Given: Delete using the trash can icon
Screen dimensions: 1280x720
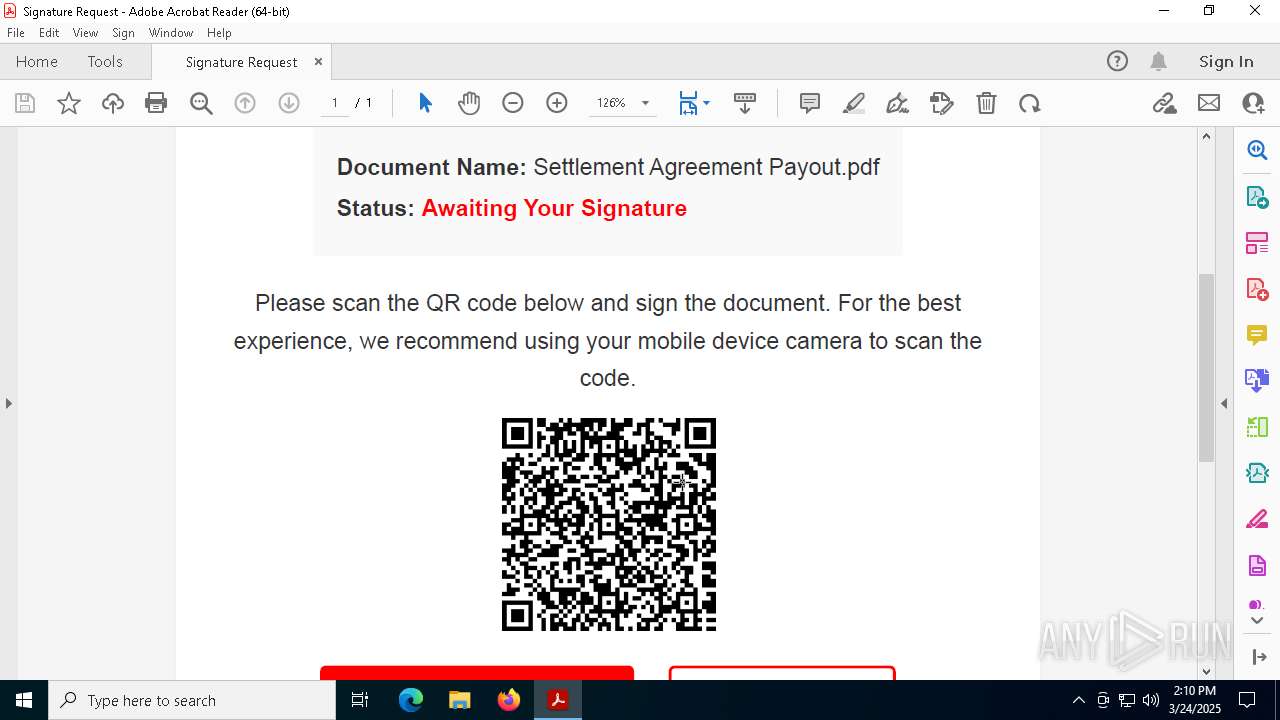Looking at the screenshot, I should (986, 103).
